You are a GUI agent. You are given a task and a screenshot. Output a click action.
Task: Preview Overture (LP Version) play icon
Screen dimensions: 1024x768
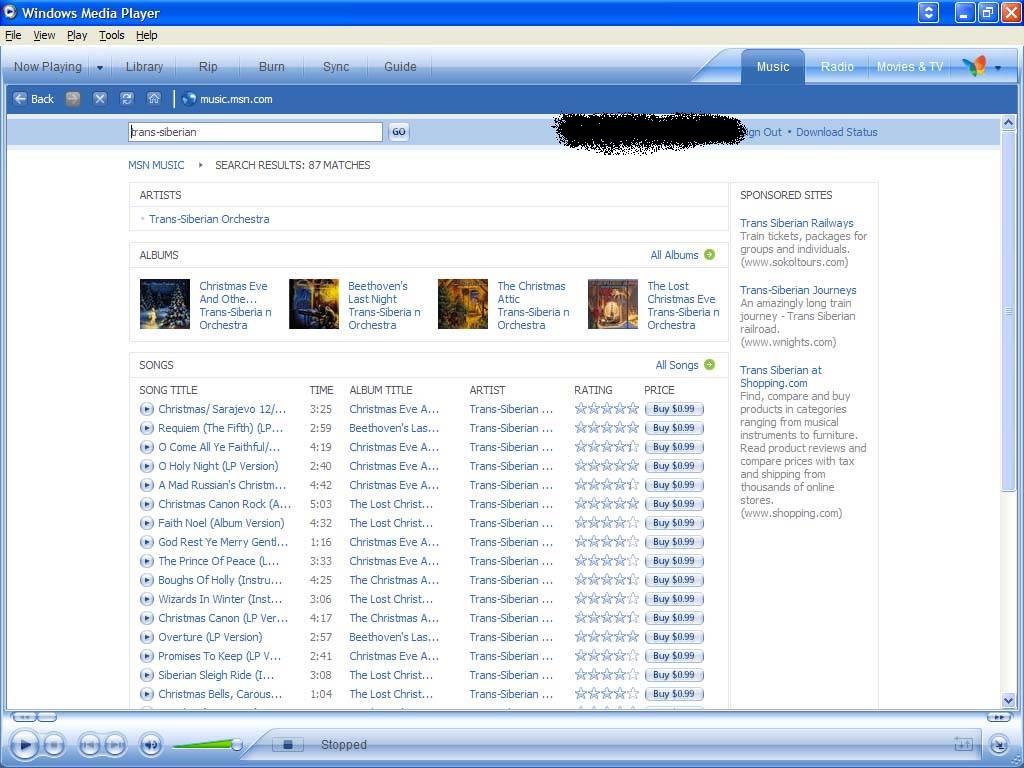coord(146,637)
